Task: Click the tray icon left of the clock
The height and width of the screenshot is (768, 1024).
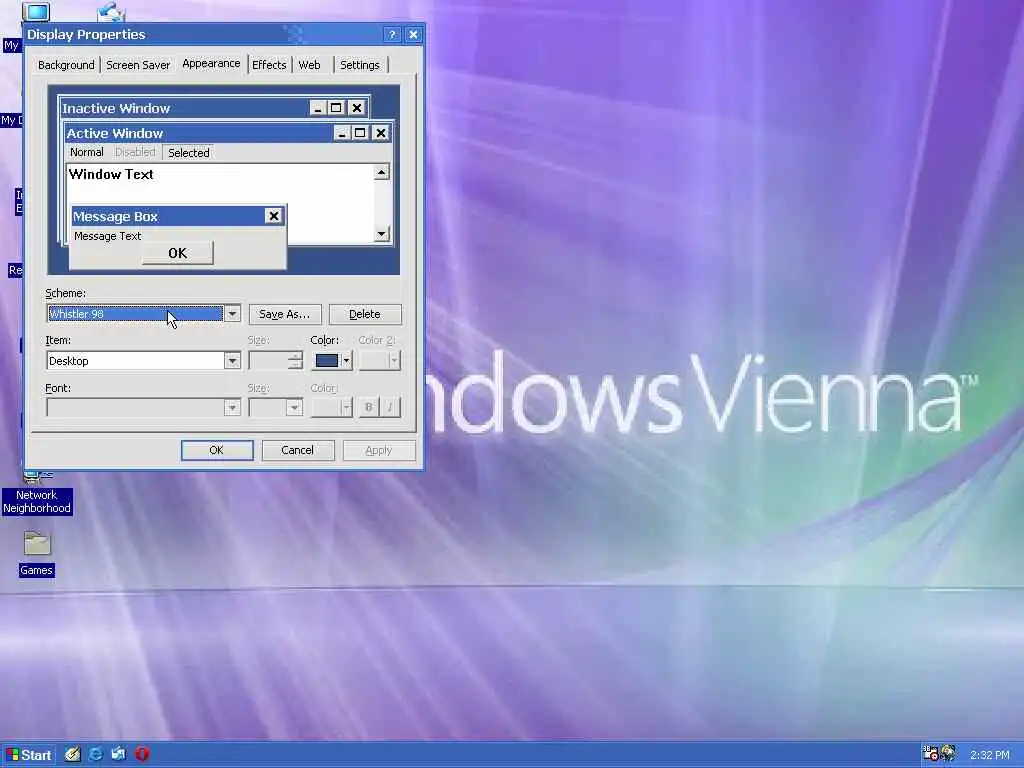Action: (x=949, y=754)
